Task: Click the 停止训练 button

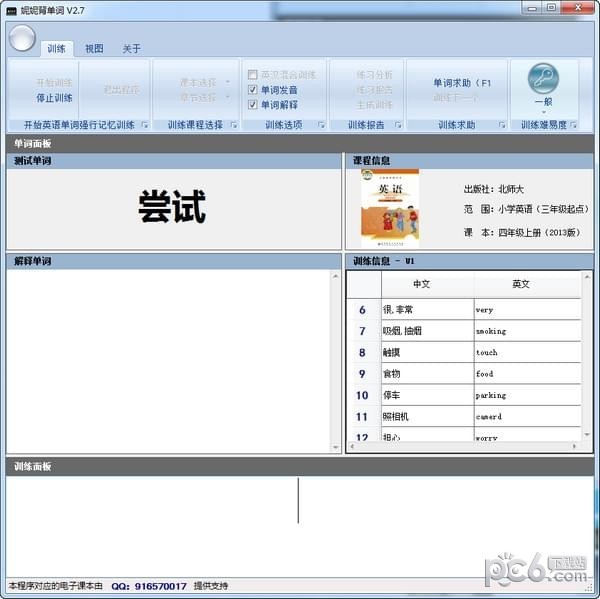Action: (54, 98)
